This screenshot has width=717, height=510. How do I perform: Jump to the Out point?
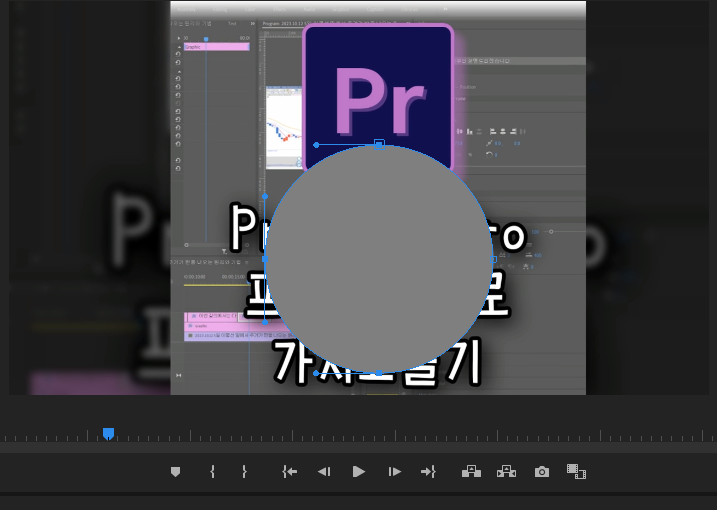point(428,472)
